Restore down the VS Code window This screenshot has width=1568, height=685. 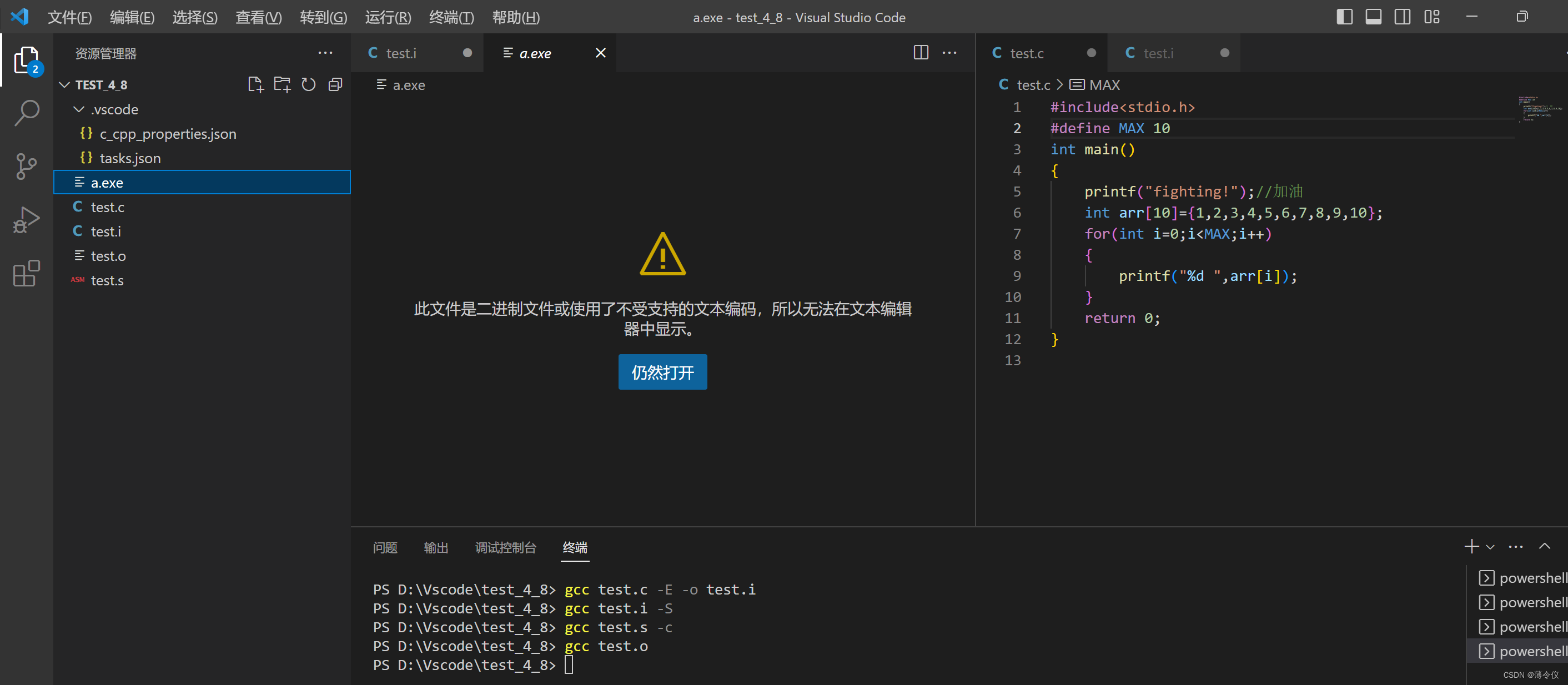click(x=1522, y=17)
